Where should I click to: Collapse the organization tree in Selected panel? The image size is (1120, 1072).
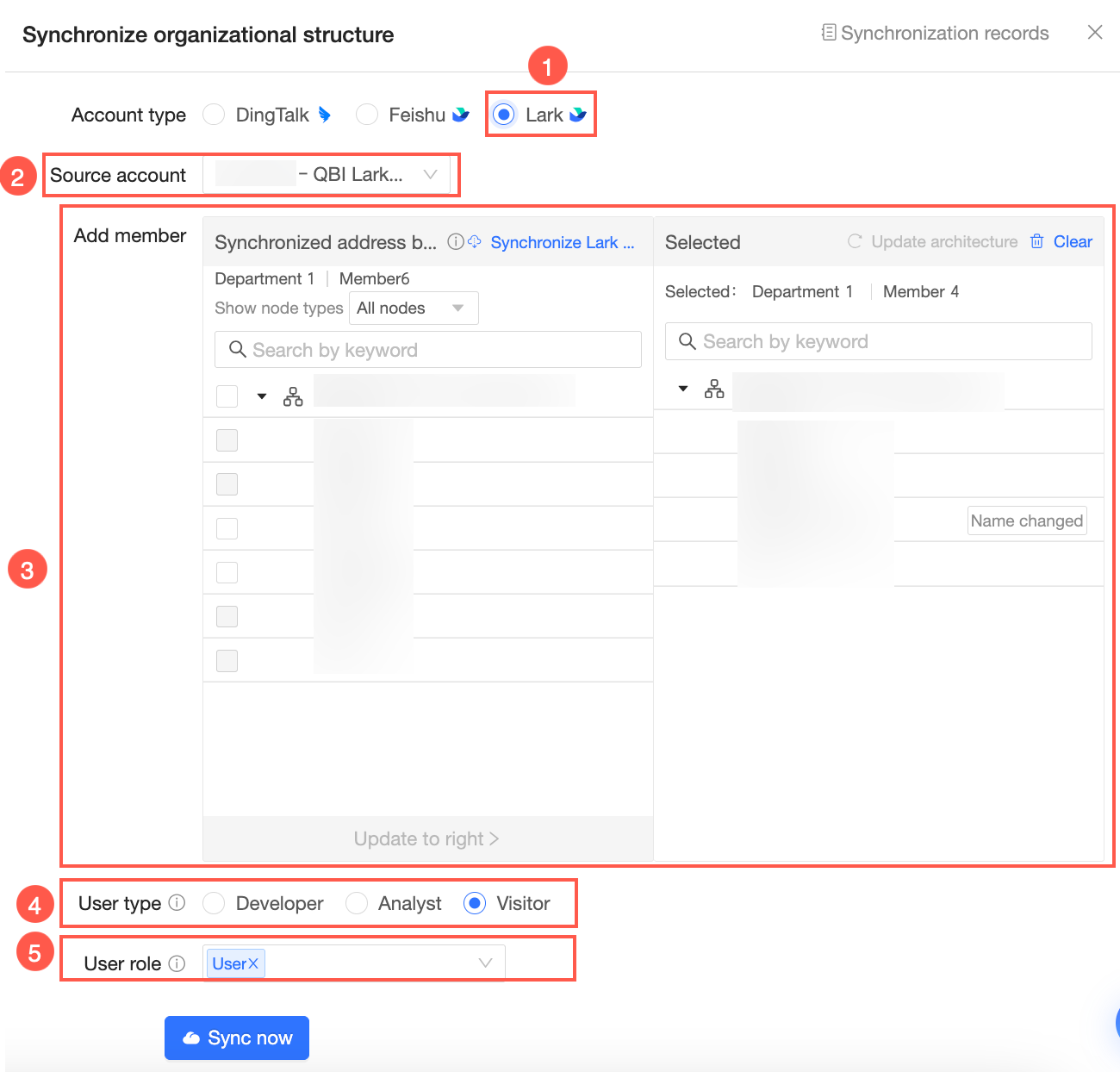(683, 390)
